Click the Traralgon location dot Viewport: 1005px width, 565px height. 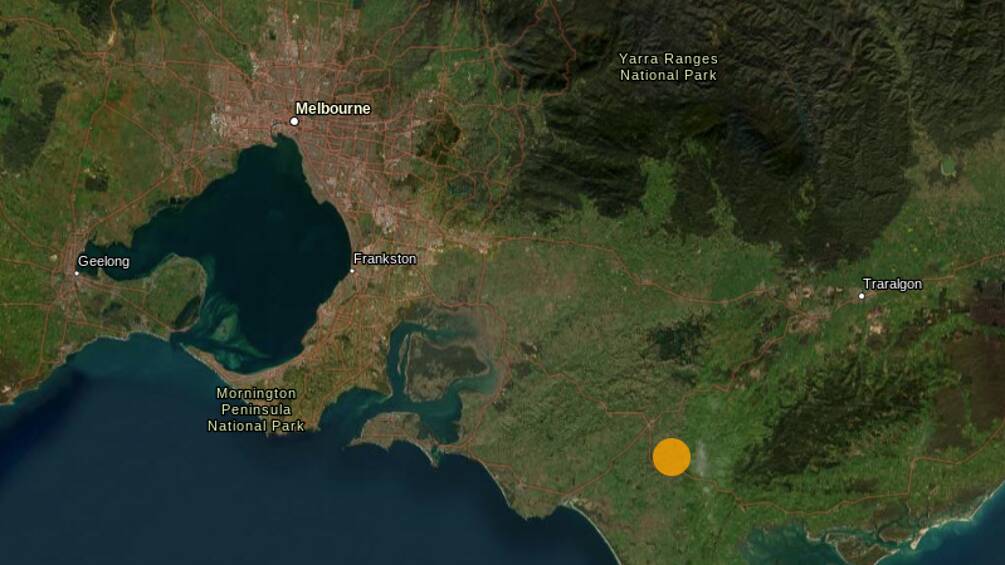pos(861,296)
